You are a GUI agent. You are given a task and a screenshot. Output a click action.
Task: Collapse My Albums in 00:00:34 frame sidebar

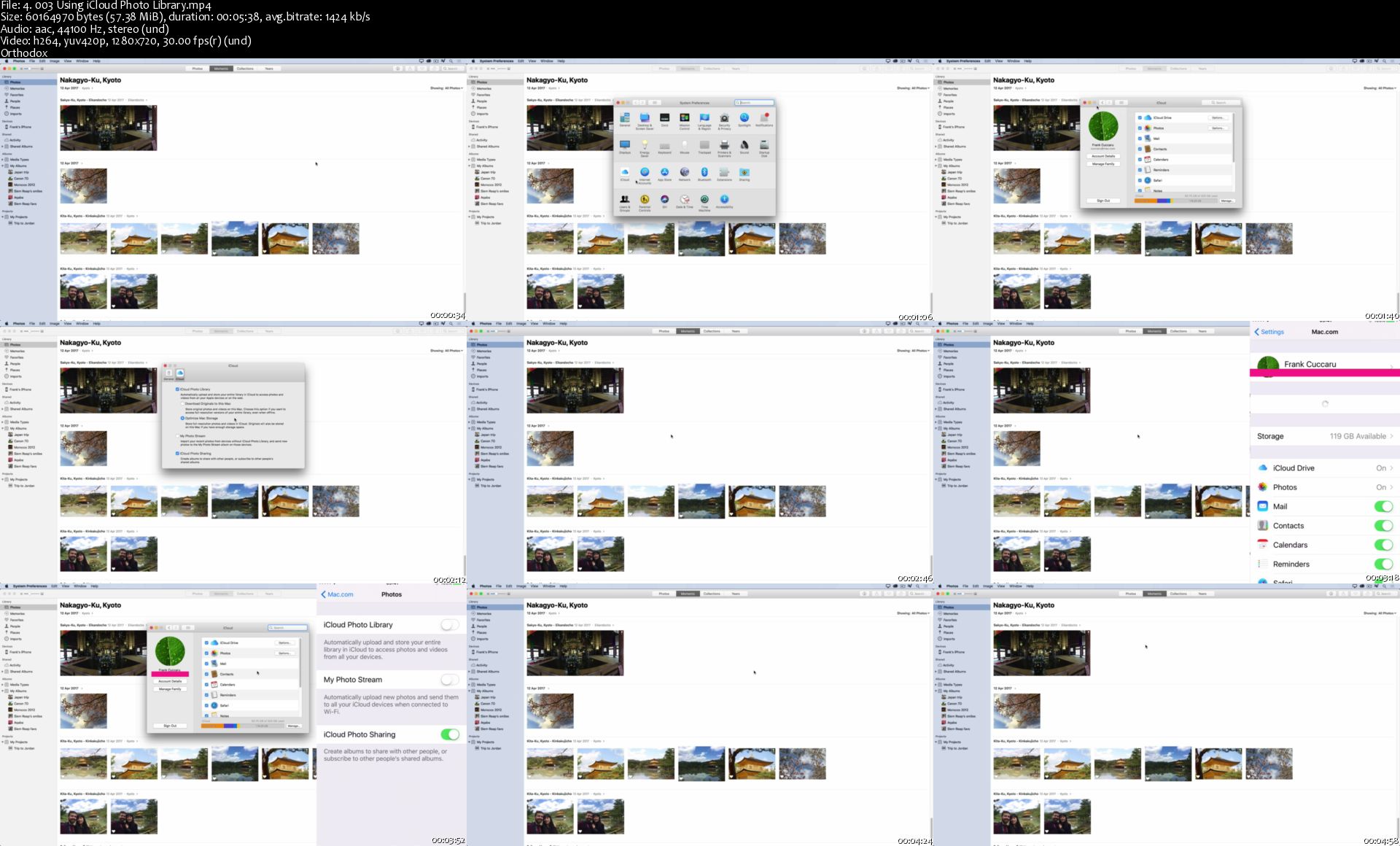[x=3, y=166]
